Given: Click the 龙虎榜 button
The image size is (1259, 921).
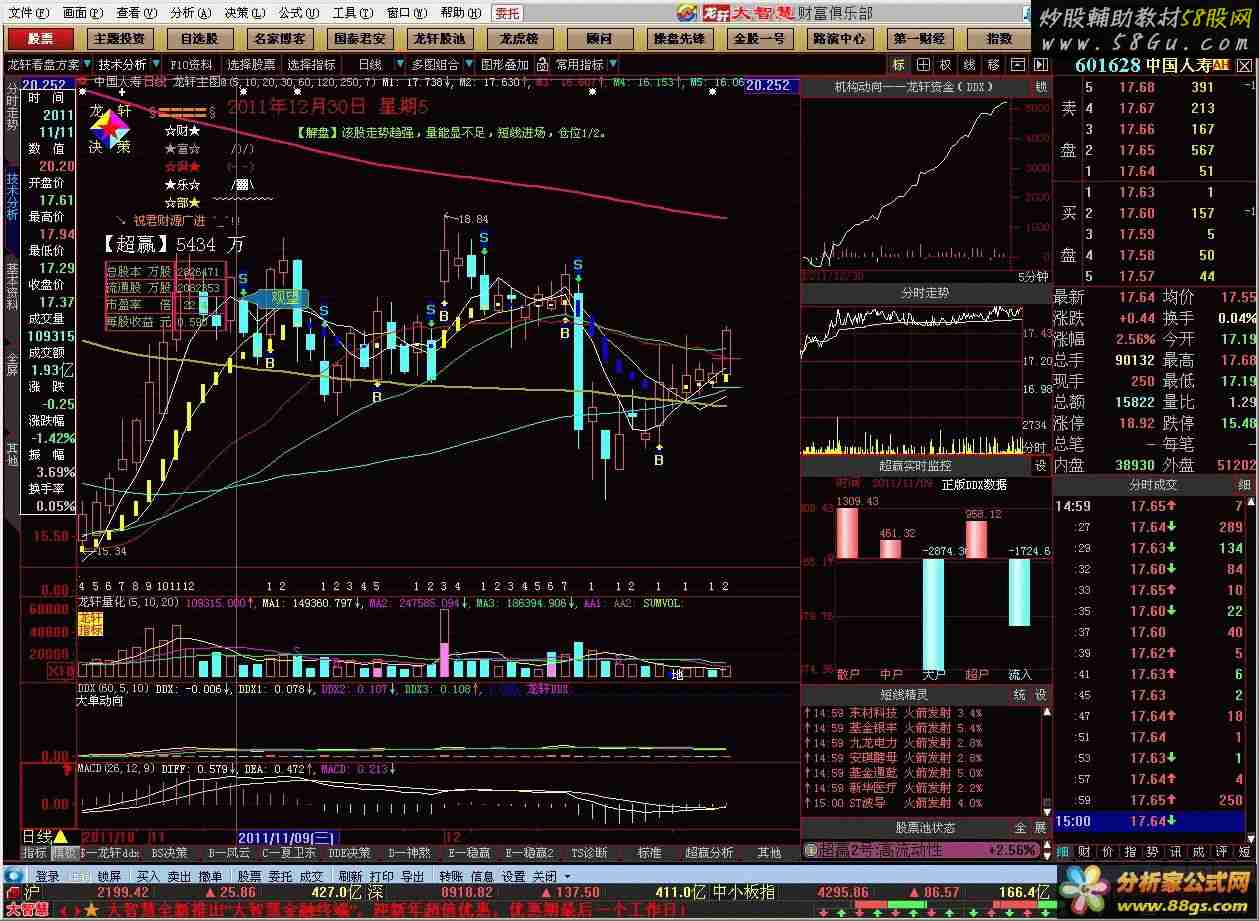Looking at the screenshot, I should tap(520, 39).
